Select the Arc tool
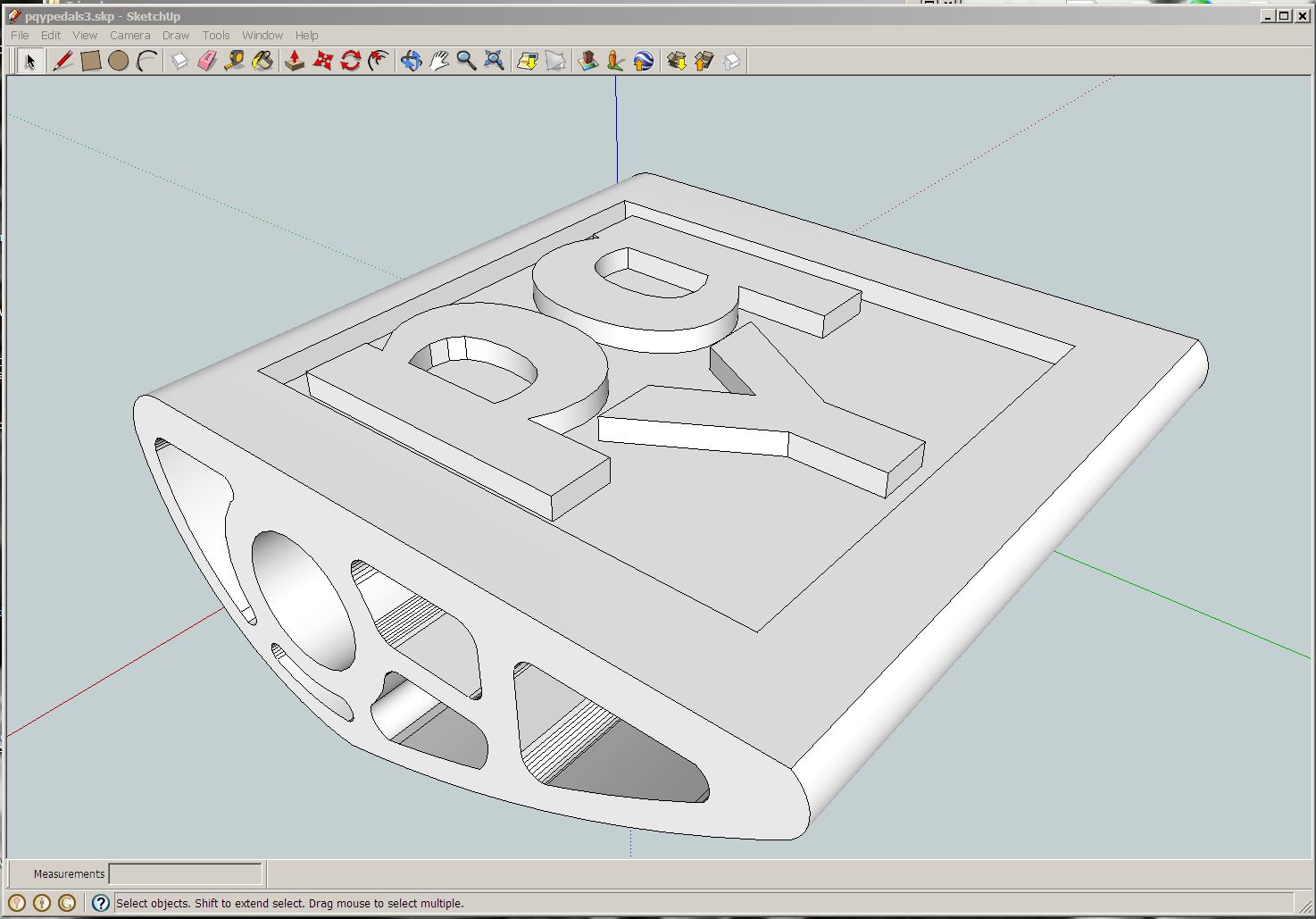 click(x=146, y=61)
